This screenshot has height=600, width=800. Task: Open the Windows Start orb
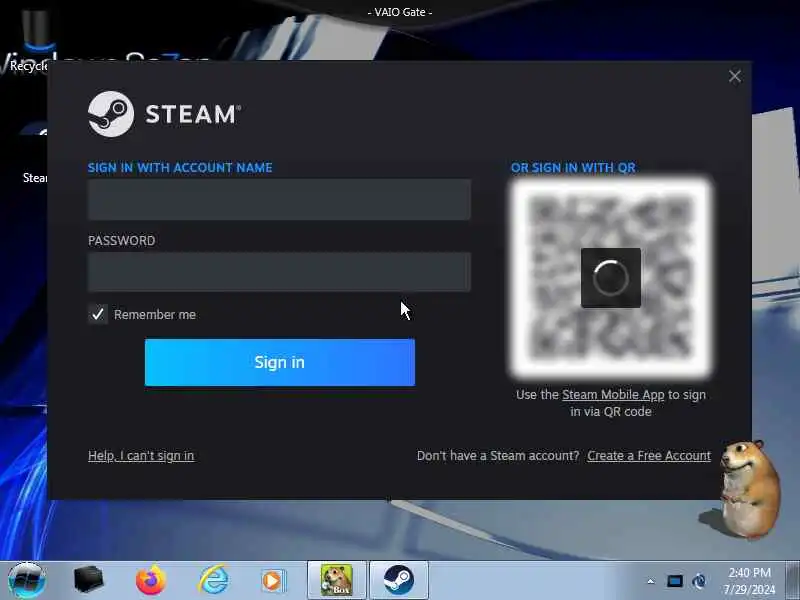(x=27, y=580)
